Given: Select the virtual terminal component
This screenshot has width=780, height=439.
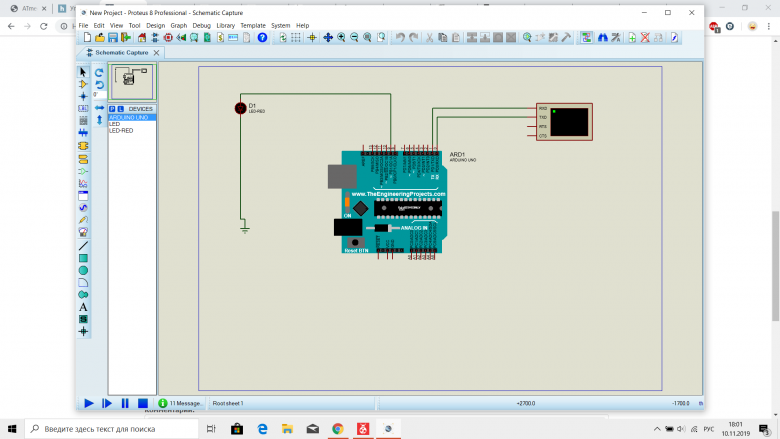Looking at the screenshot, I should (x=564, y=122).
